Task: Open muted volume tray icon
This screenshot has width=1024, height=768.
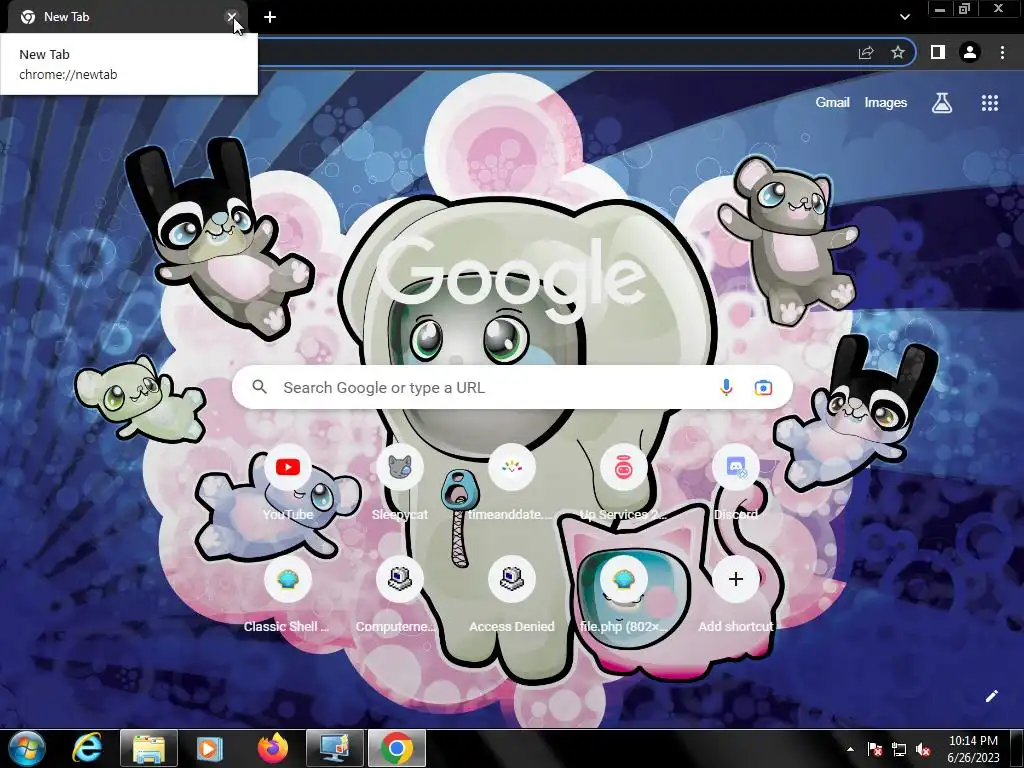Action: [923, 750]
